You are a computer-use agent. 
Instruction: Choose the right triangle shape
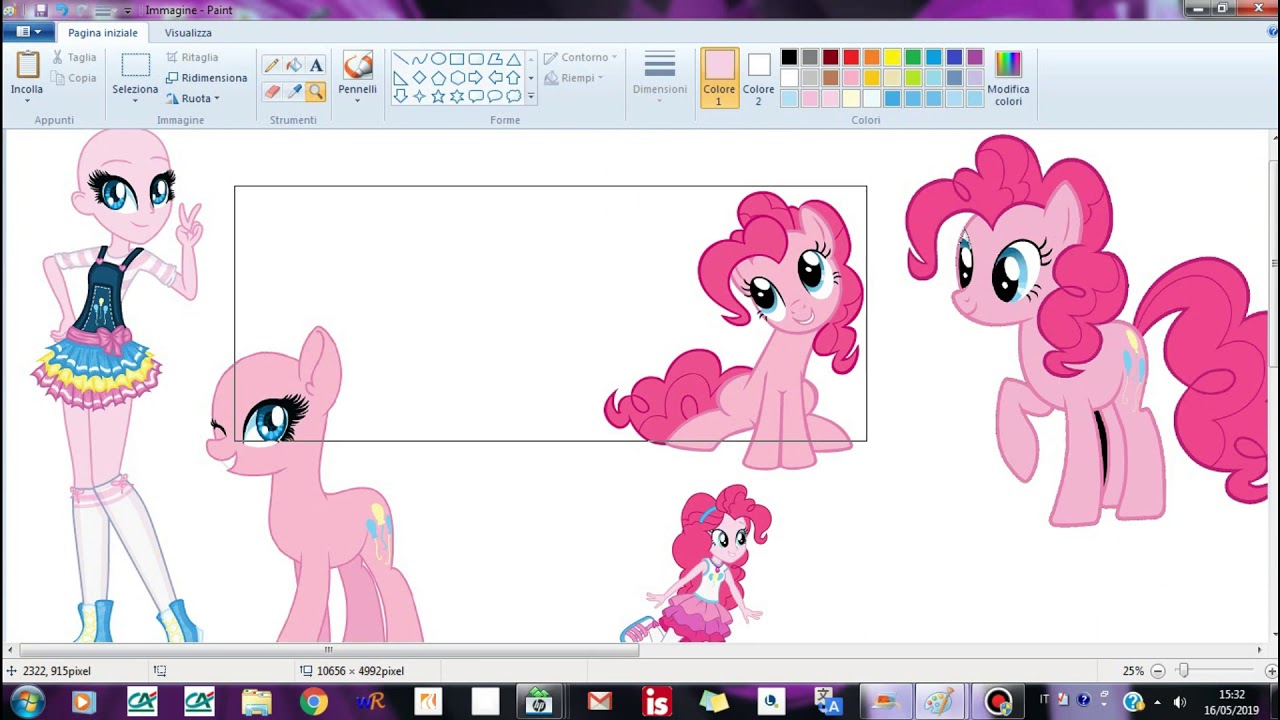[400, 78]
